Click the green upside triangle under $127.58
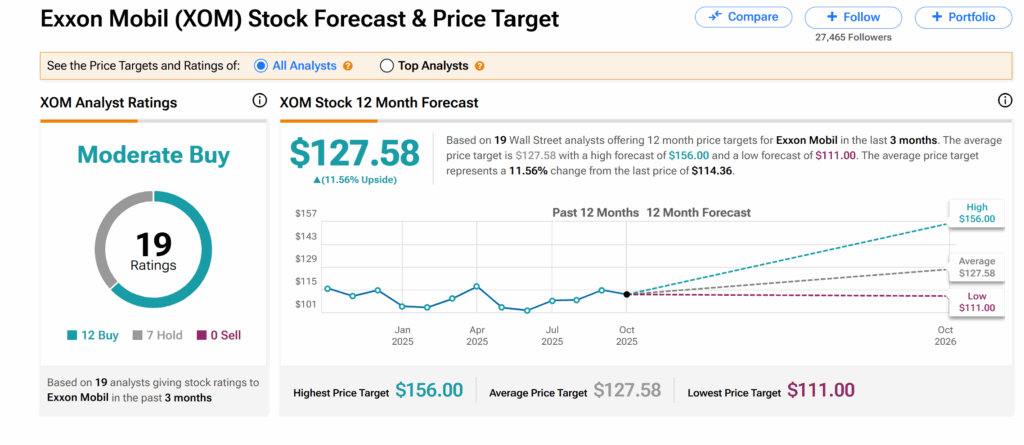The height and width of the screenshot is (445, 1024). click(318, 180)
